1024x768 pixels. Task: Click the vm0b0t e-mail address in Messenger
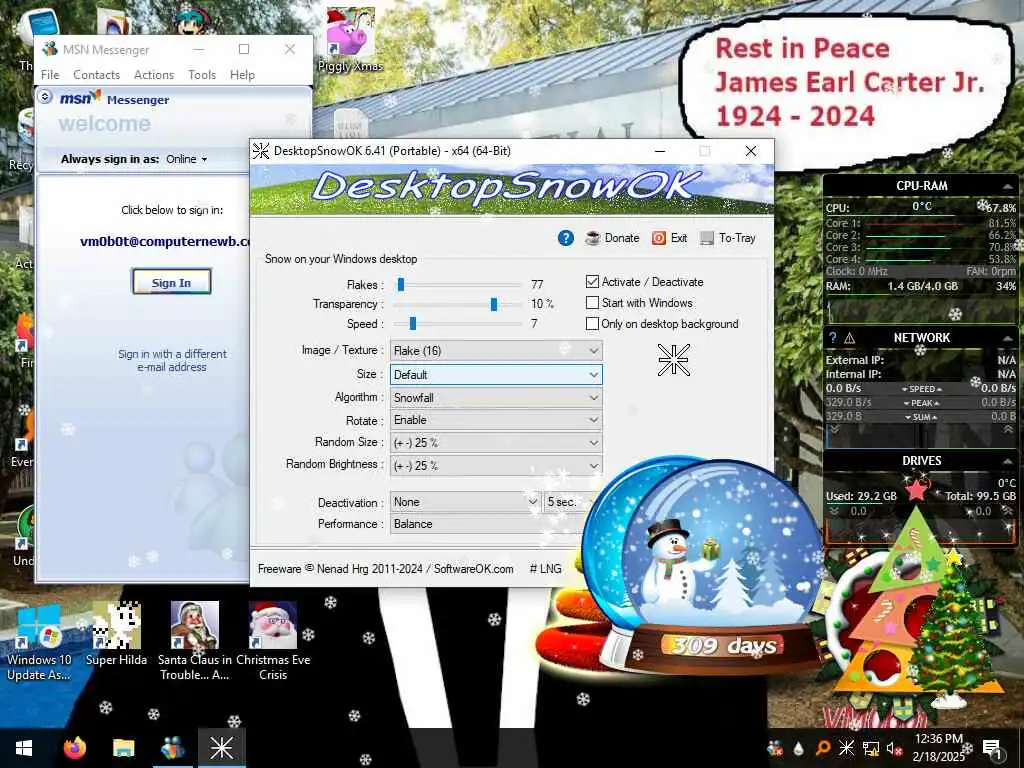(x=164, y=241)
